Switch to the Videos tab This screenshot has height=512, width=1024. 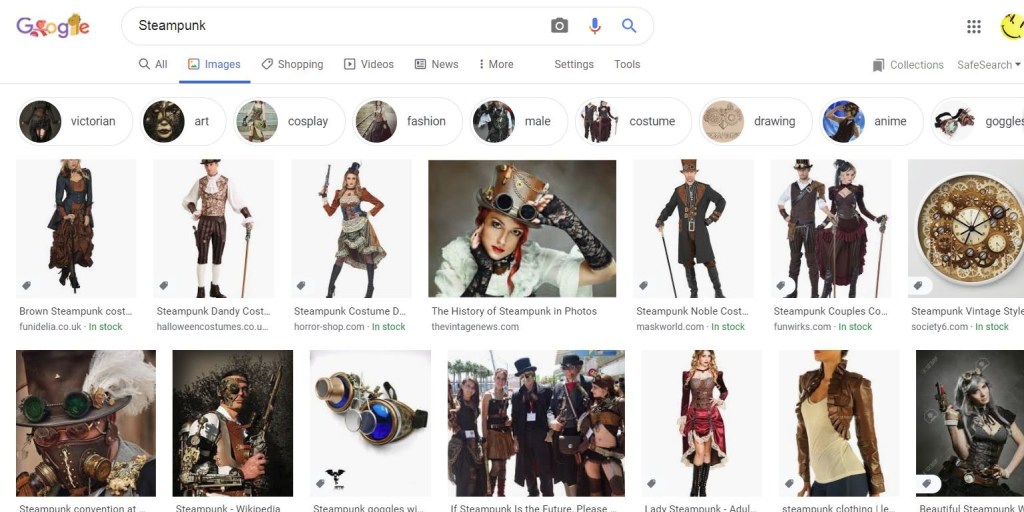pyautogui.click(x=368, y=64)
